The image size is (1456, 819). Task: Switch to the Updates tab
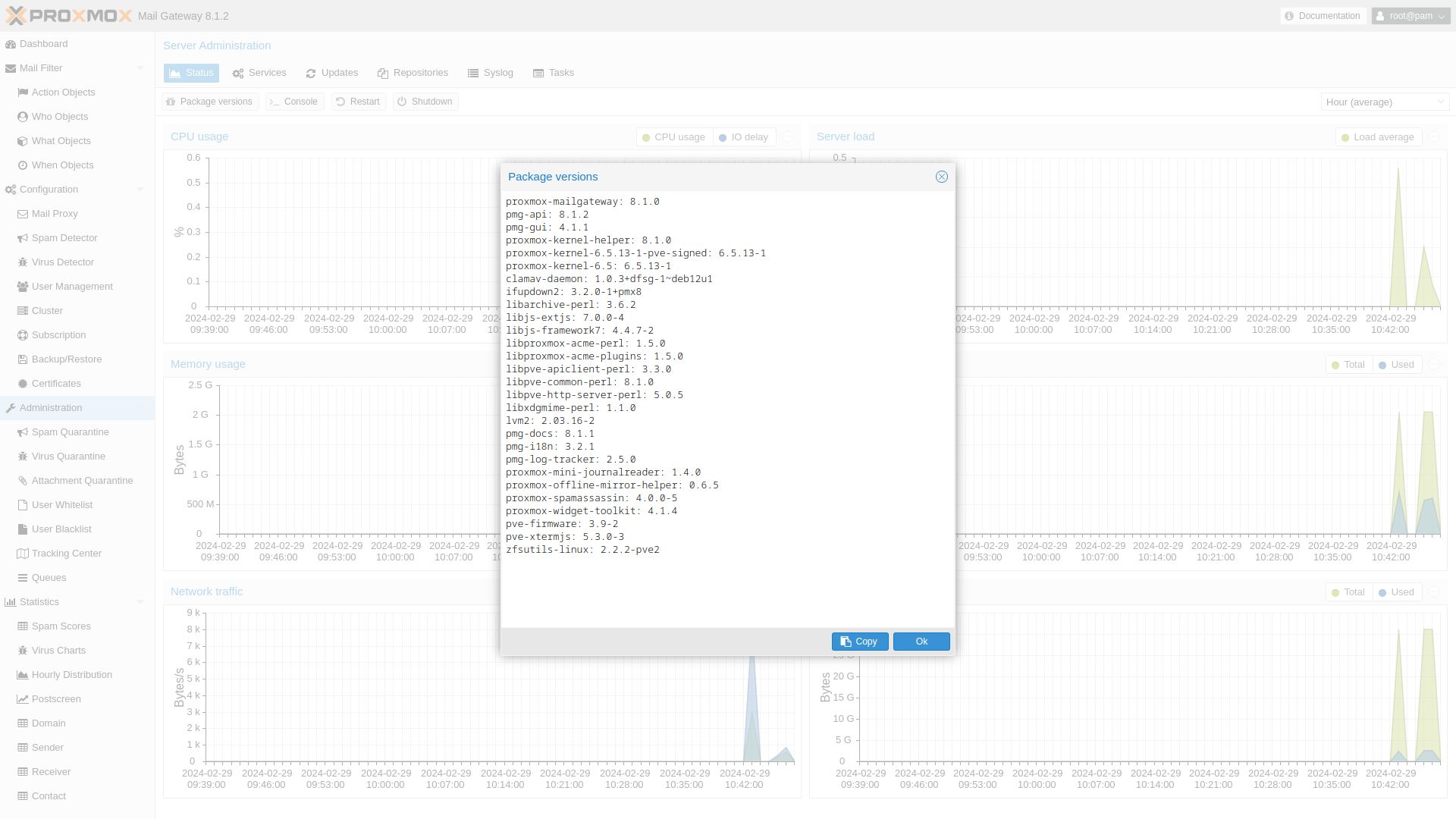332,72
